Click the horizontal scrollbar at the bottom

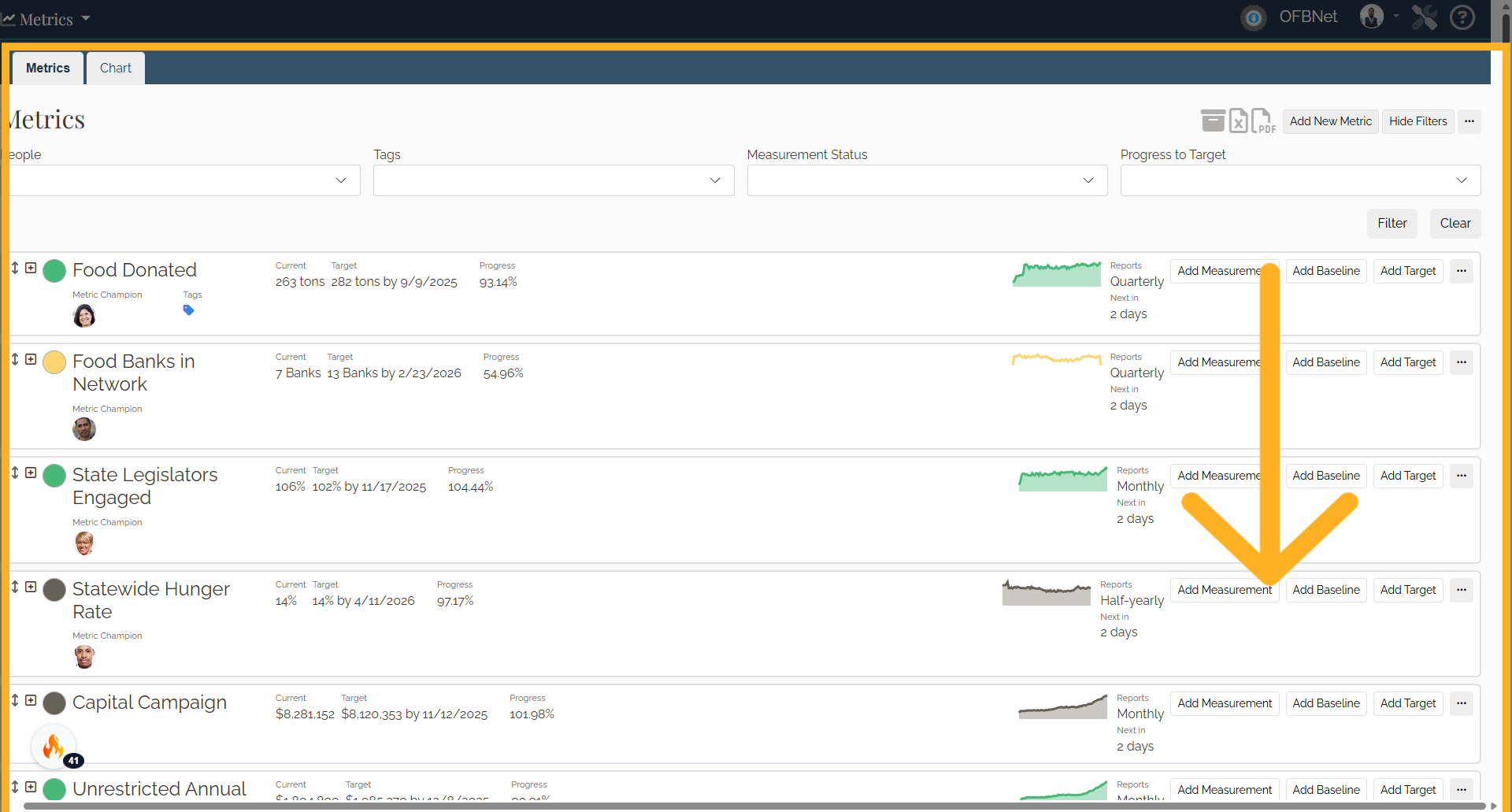(754, 806)
